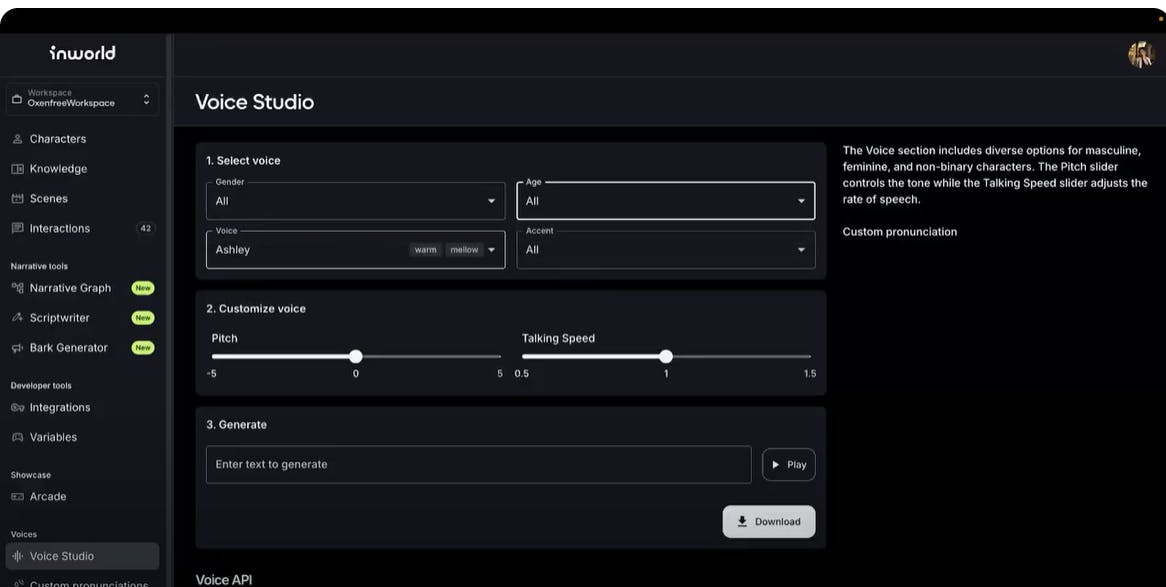Click the Bark Generator megaphone icon
Viewport: 1166px width, 587px height.
tap(17, 347)
